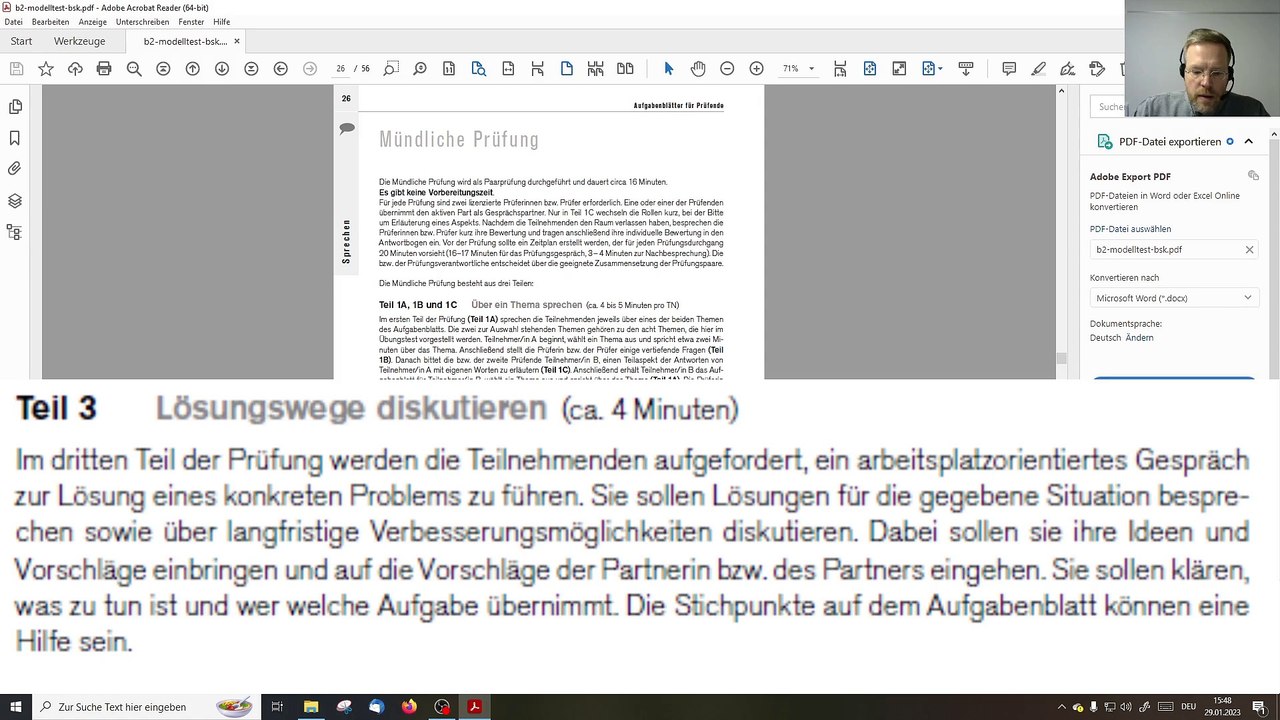This screenshot has width=1280, height=720.
Task: Open the Fenster menu
Action: (191, 22)
